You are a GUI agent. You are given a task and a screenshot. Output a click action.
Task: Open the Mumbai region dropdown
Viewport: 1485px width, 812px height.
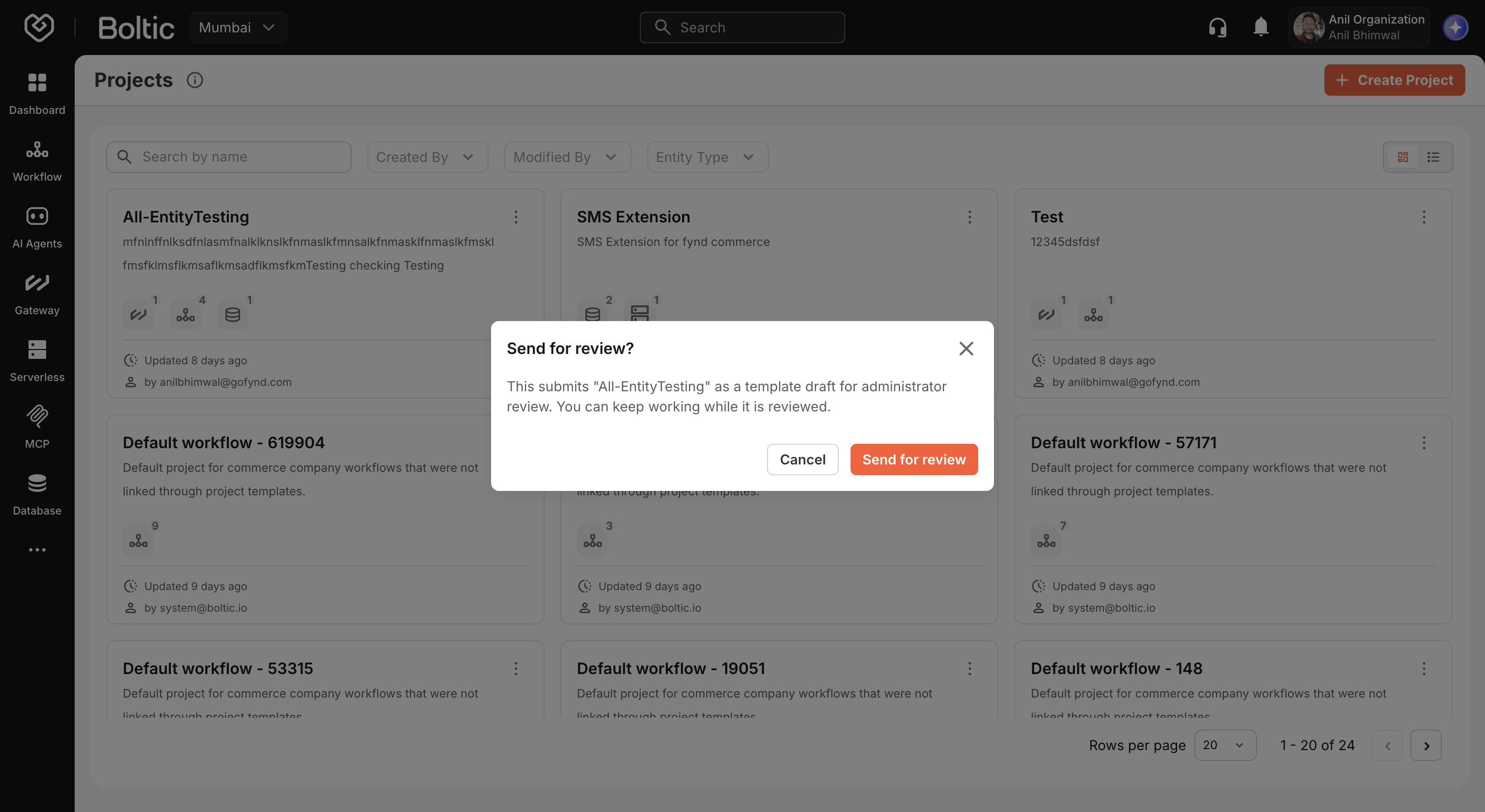238,27
